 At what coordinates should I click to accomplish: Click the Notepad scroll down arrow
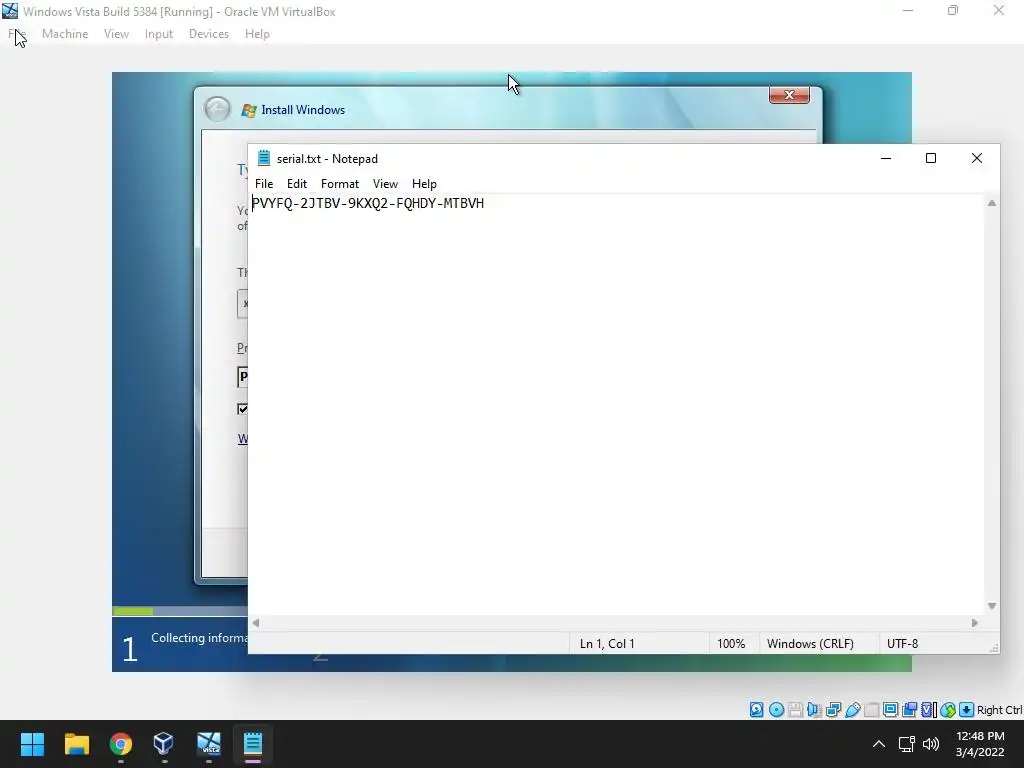991,606
